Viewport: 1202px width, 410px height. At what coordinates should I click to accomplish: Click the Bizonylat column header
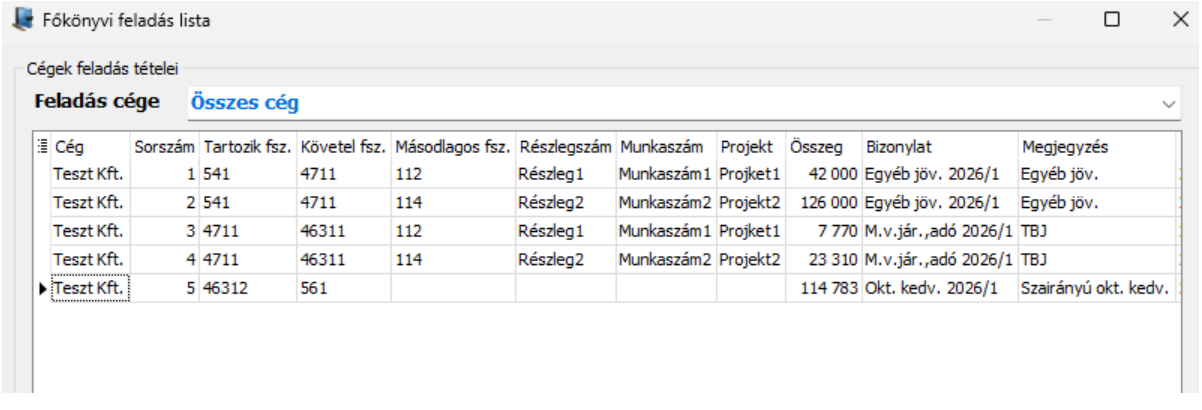click(x=939, y=147)
